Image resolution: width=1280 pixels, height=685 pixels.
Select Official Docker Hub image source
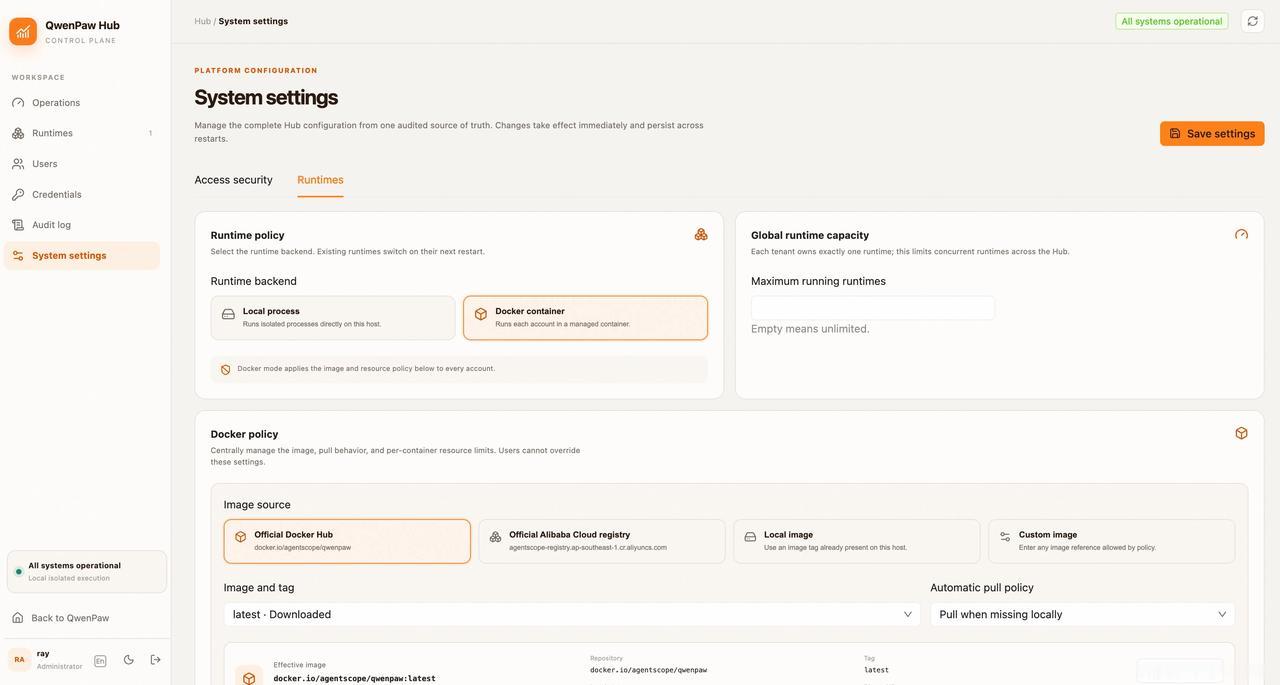[347, 541]
